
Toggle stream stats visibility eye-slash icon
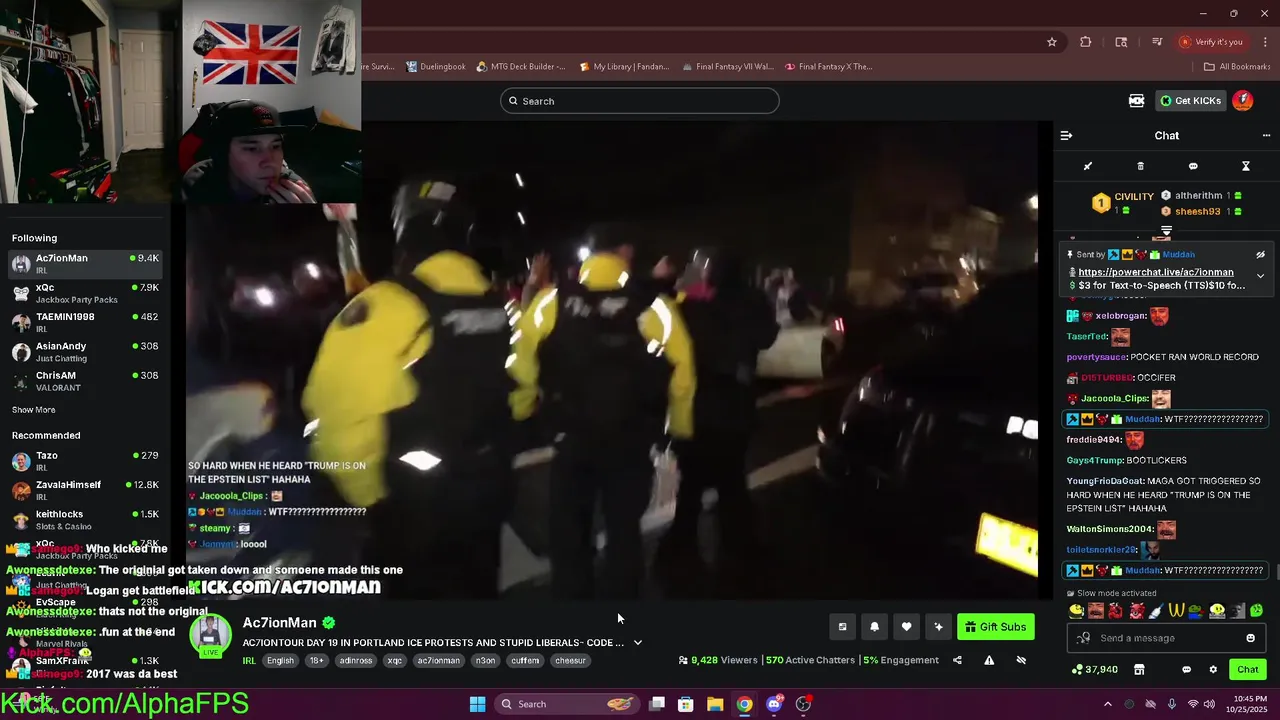click(x=1021, y=660)
